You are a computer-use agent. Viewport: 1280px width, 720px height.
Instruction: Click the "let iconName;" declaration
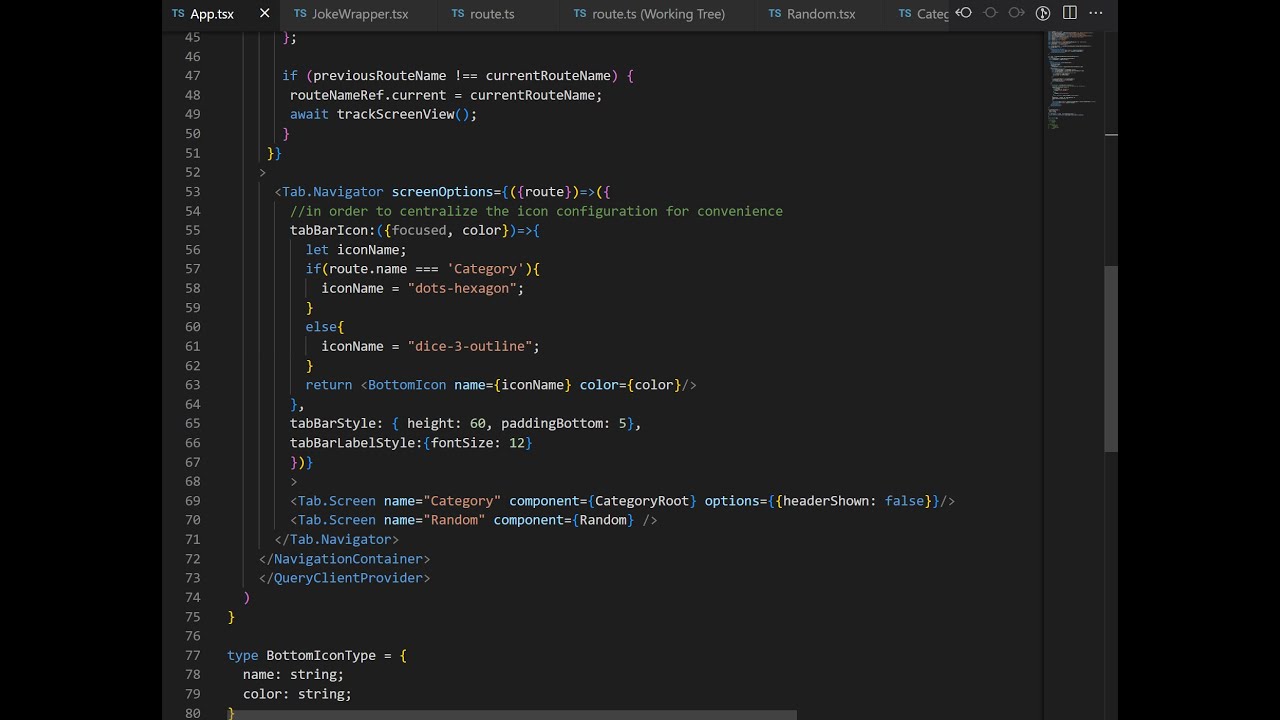(x=356, y=250)
